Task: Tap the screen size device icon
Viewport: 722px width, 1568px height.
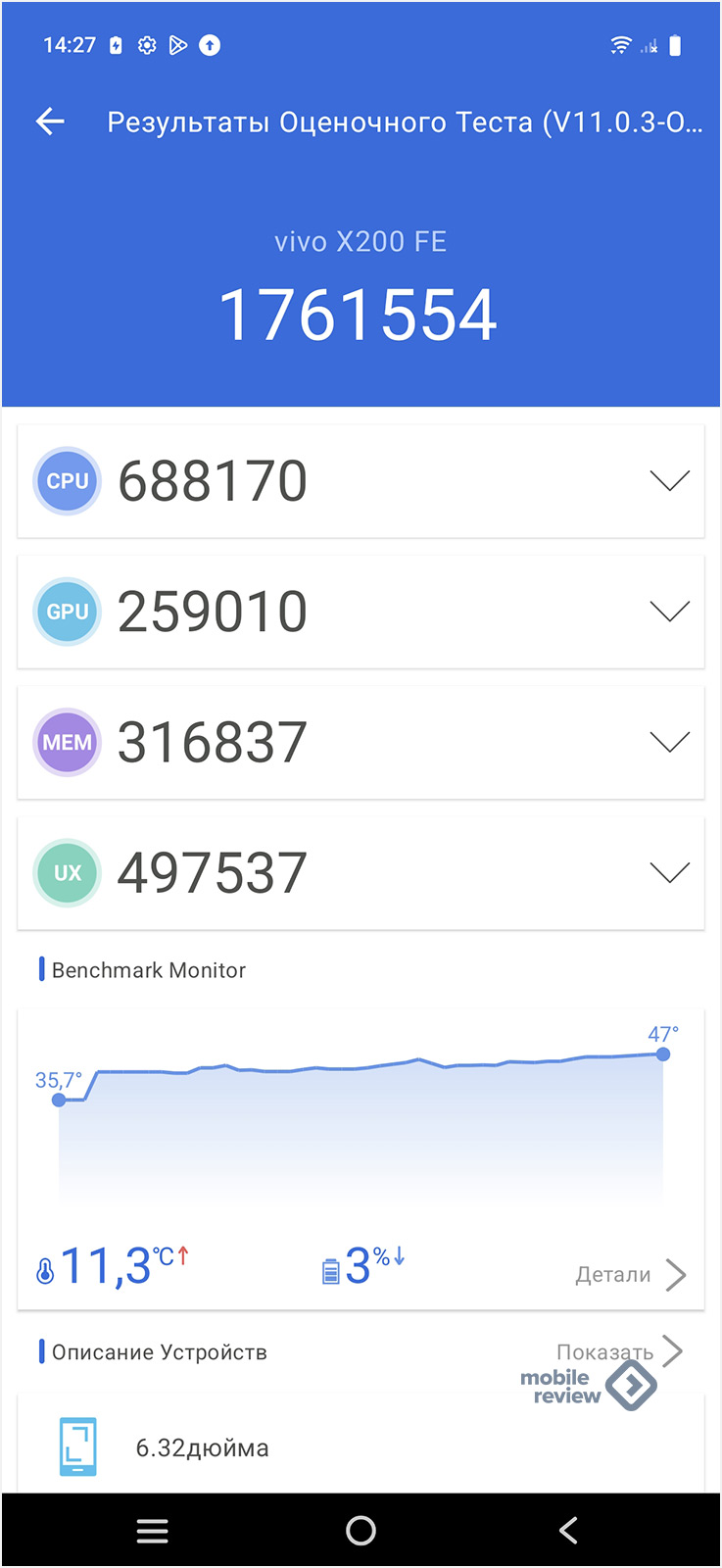Action: pyautogui.click(x=78, y=1446)
